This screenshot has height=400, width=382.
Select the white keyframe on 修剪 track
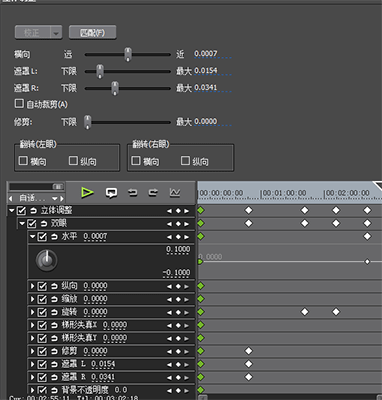(249, 351)
